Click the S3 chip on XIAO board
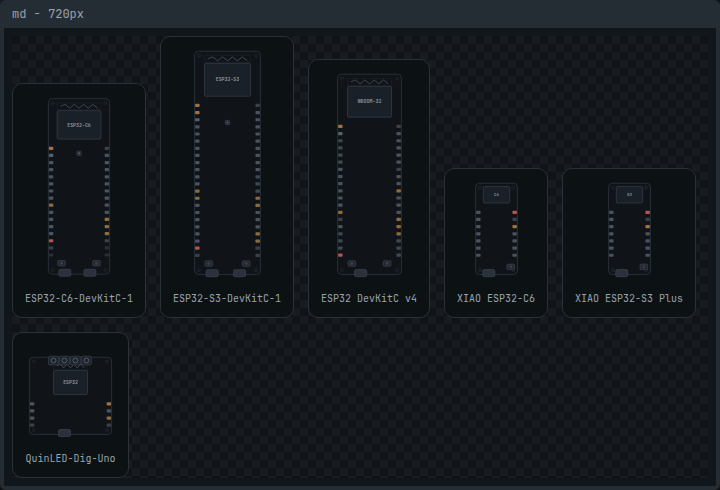 [x=629, y=195]
